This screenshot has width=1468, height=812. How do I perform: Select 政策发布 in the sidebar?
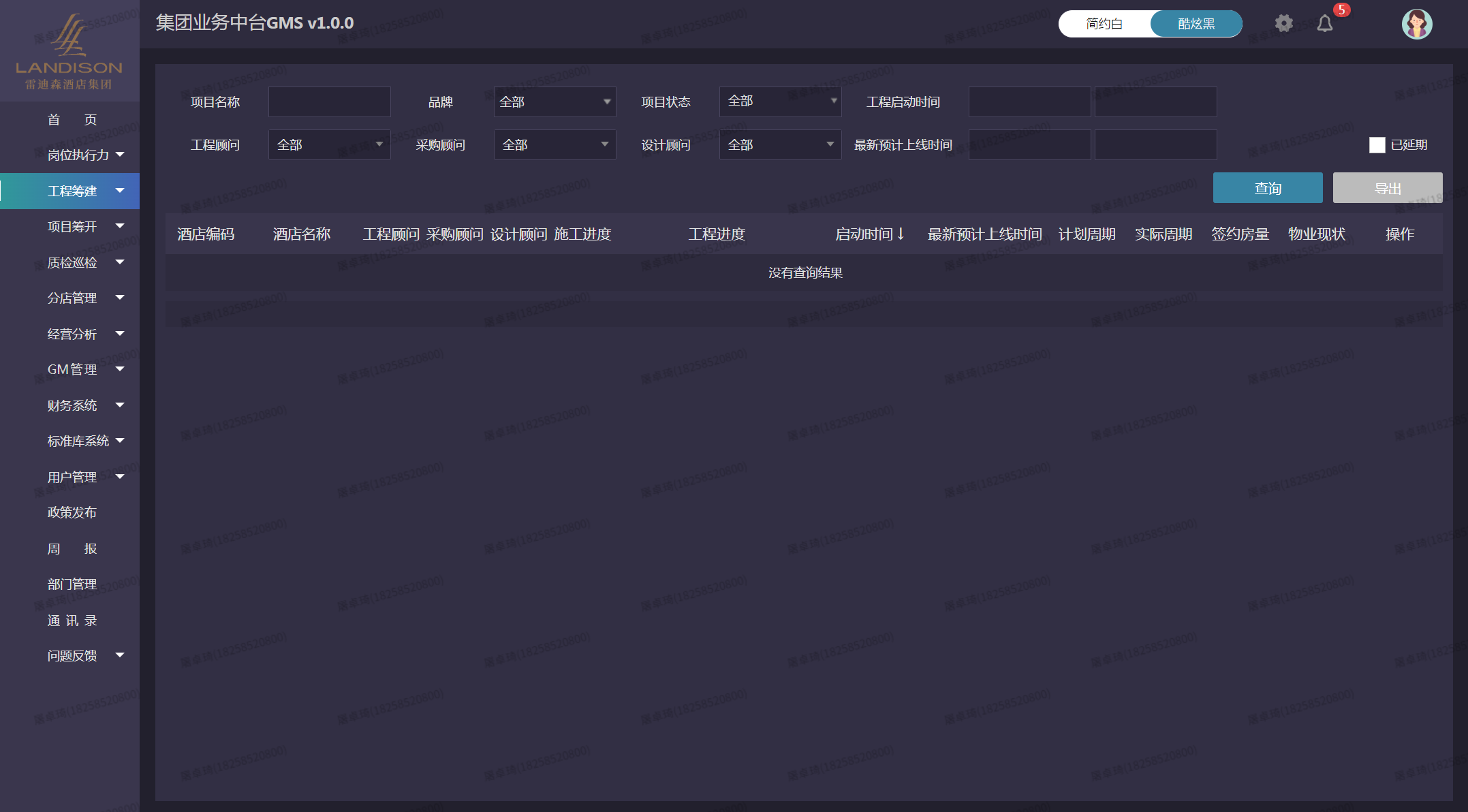(x=72, y=512)
